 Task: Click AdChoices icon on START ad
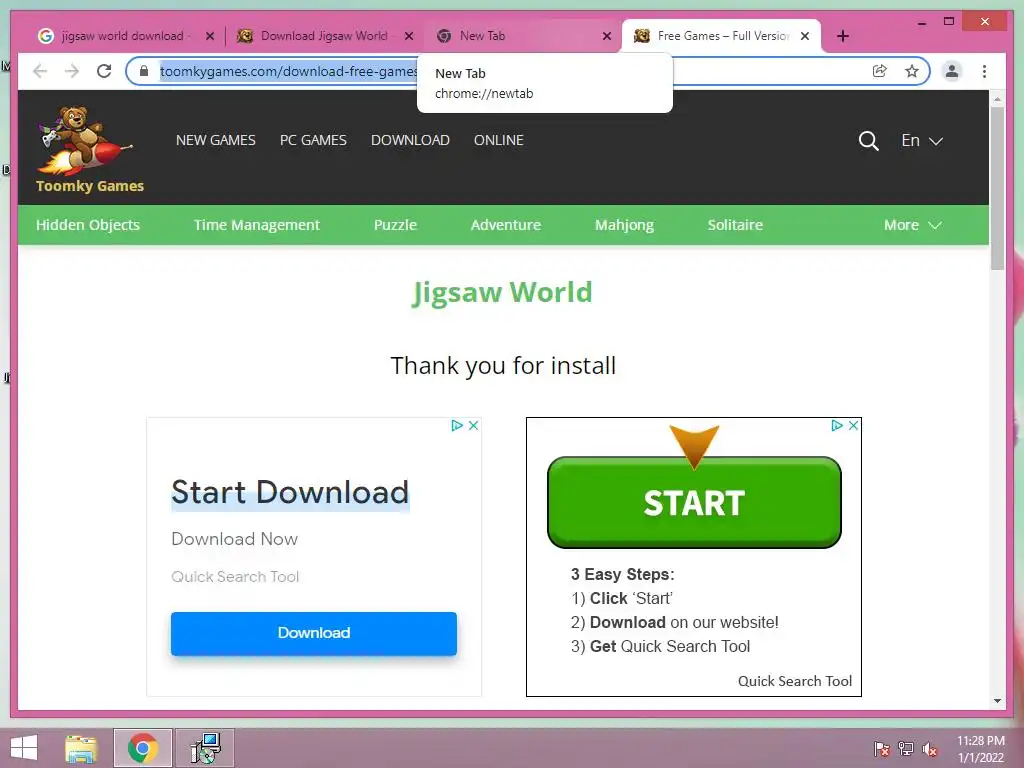pos(837,425)
